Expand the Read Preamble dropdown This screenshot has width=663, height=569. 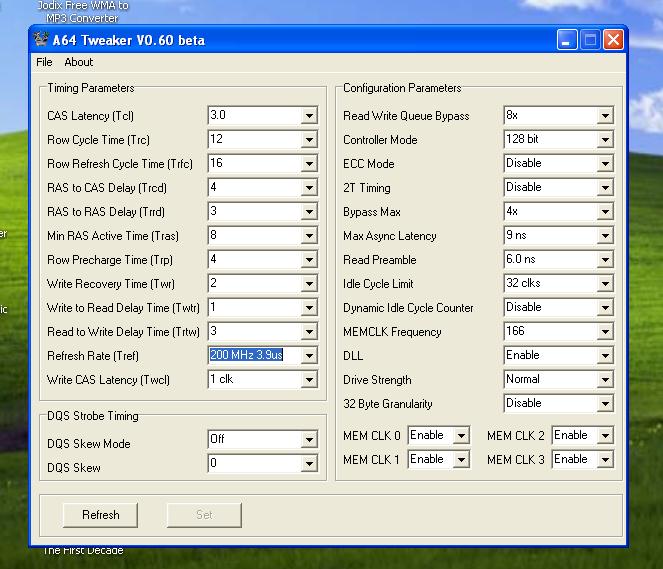tap(605, 260)
